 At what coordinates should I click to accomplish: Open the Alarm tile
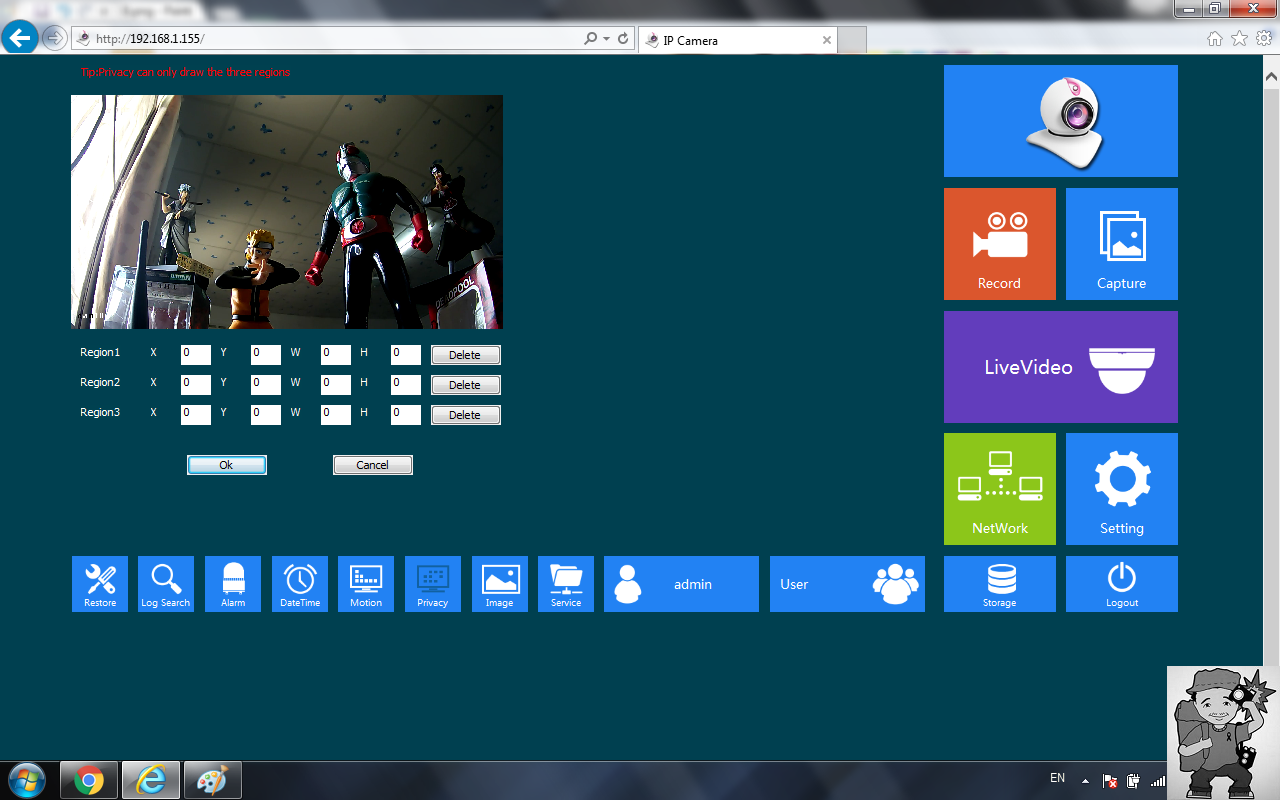click(233, 584)
